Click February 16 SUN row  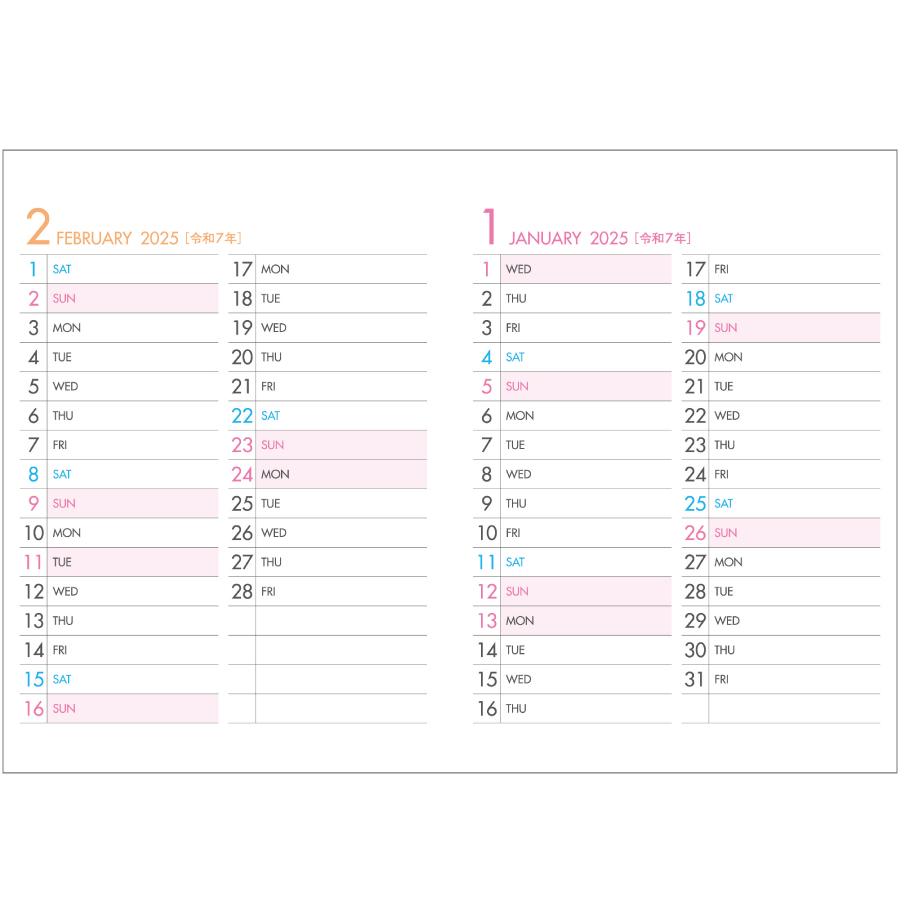[x=119, y=708]
